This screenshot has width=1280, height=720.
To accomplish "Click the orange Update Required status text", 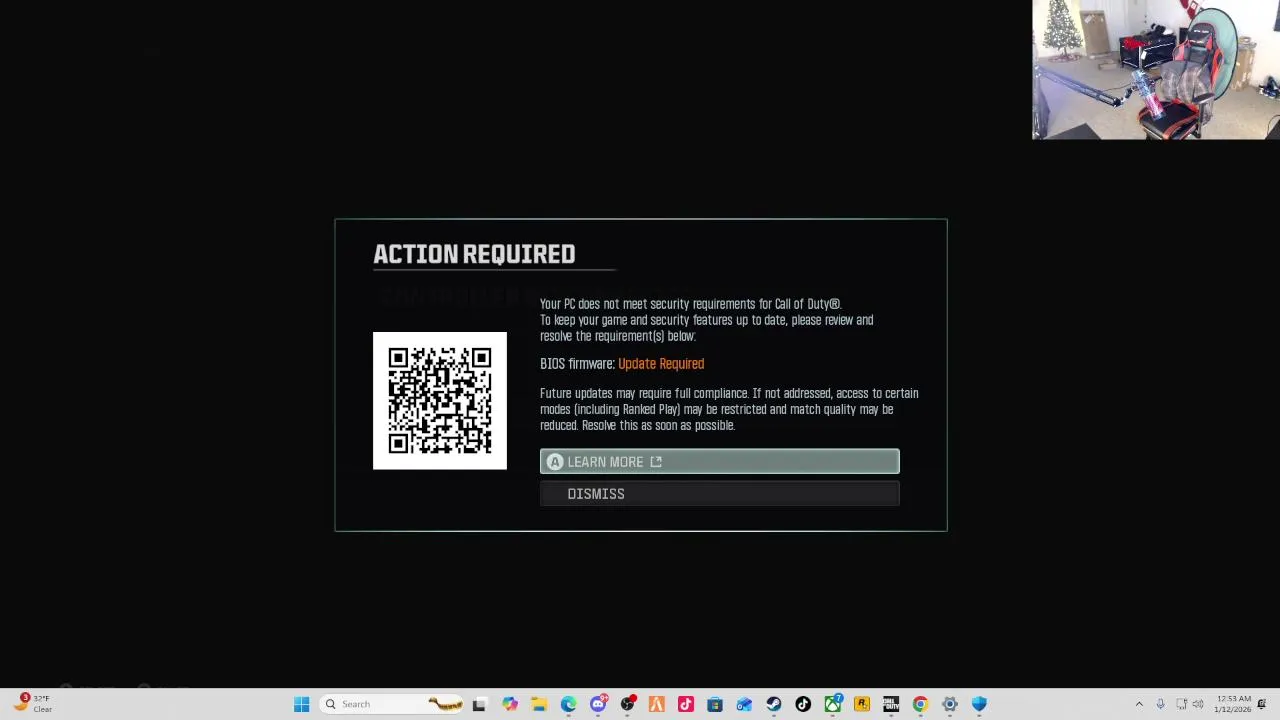I will click(x=661, y=364).
